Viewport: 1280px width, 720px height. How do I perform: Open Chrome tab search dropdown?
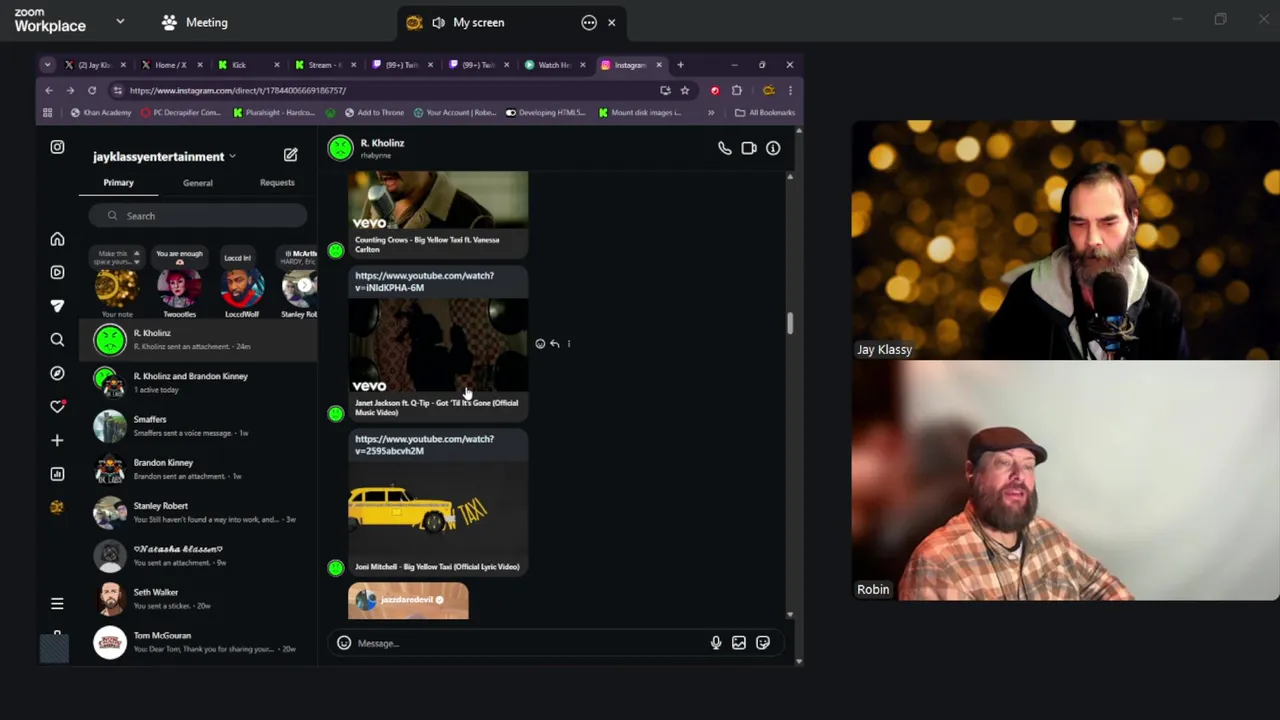click(x=47, y=65)
